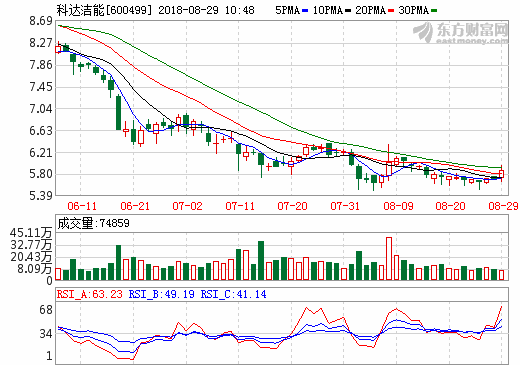Click the latest red candlestick at 08-29

501,173
